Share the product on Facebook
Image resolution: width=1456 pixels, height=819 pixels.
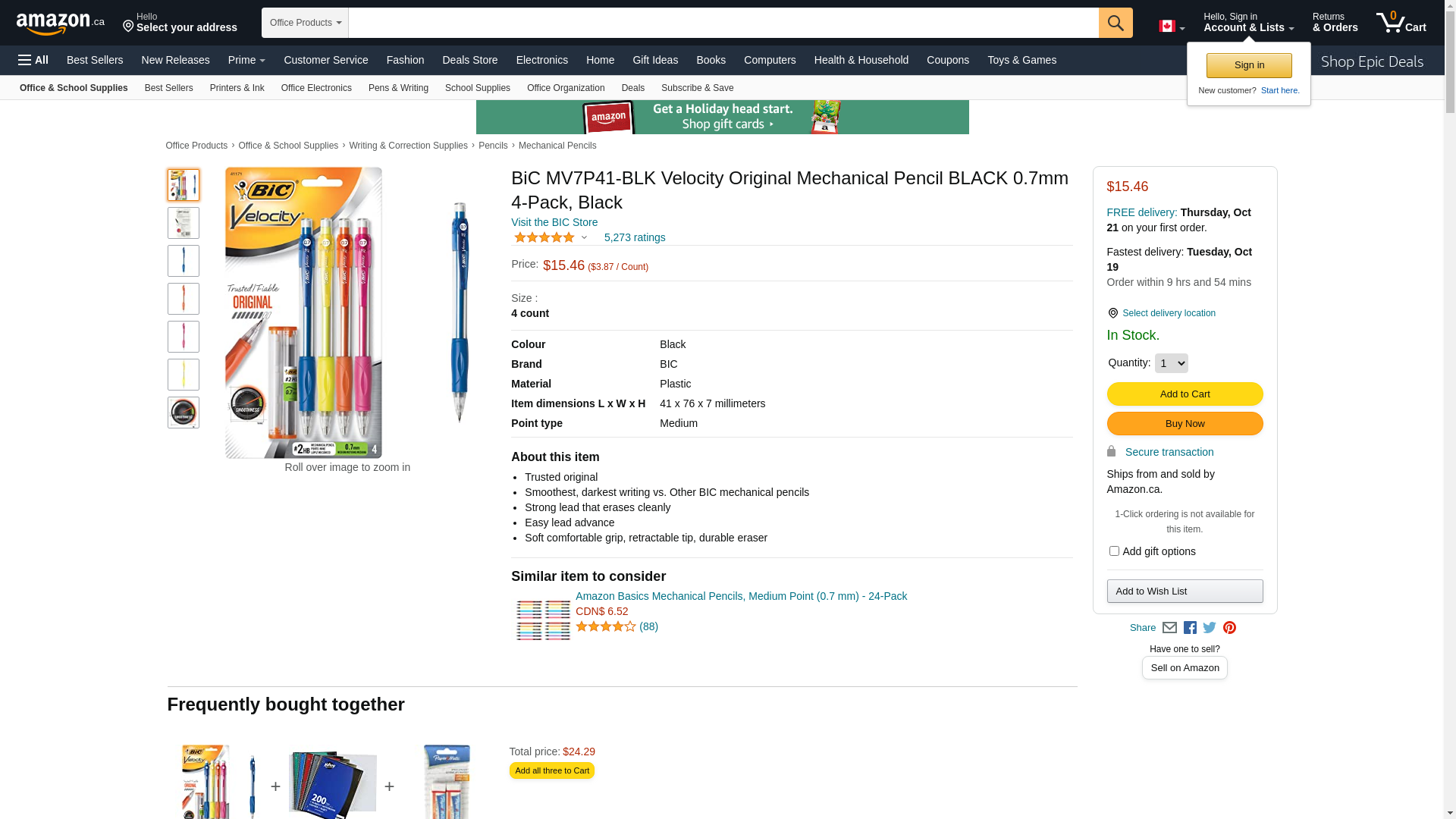click(x=1190, y=628)
